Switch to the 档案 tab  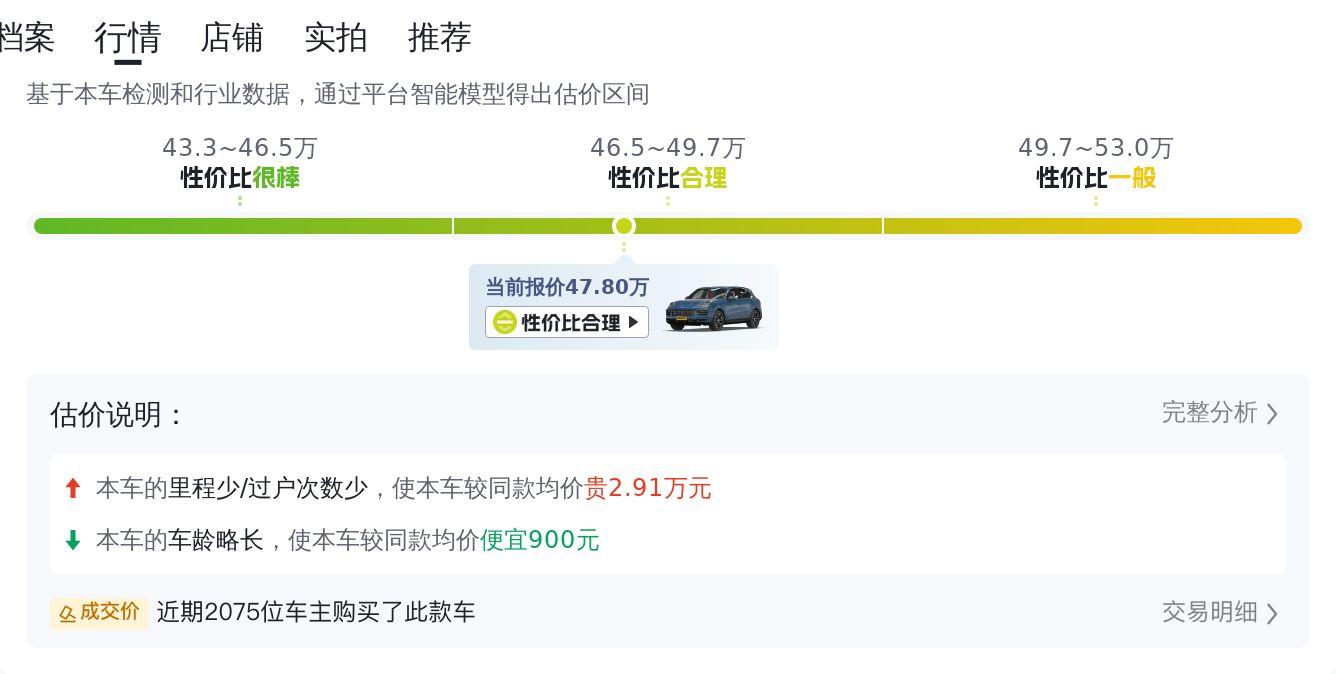26,38
